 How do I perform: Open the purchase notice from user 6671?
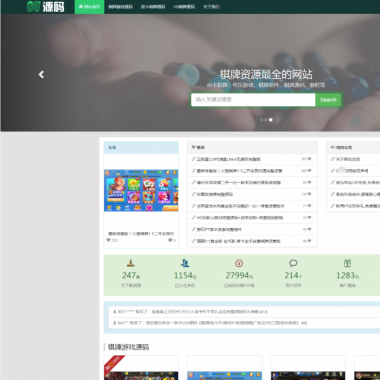tap(193, 312)
